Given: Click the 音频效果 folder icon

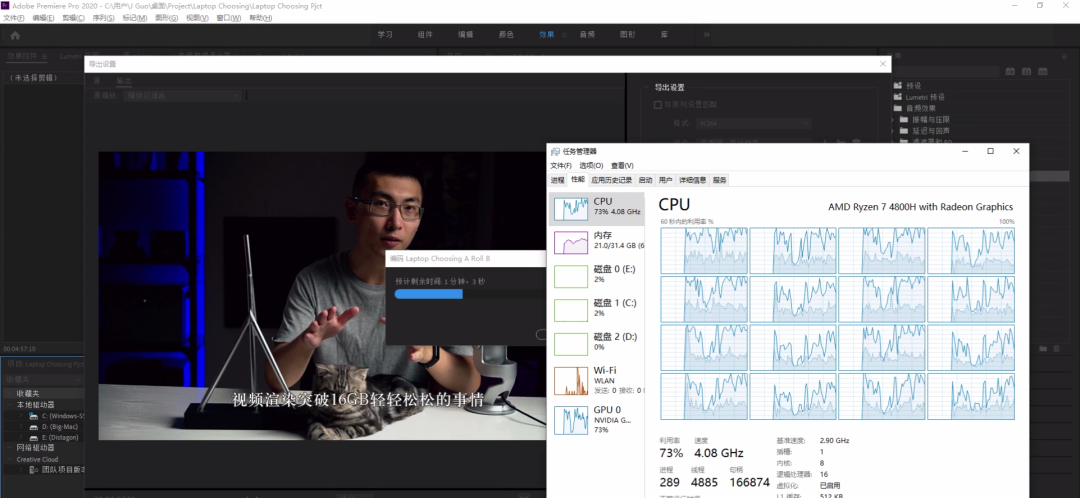Looking at the screenshot, I should click(897, 108).
